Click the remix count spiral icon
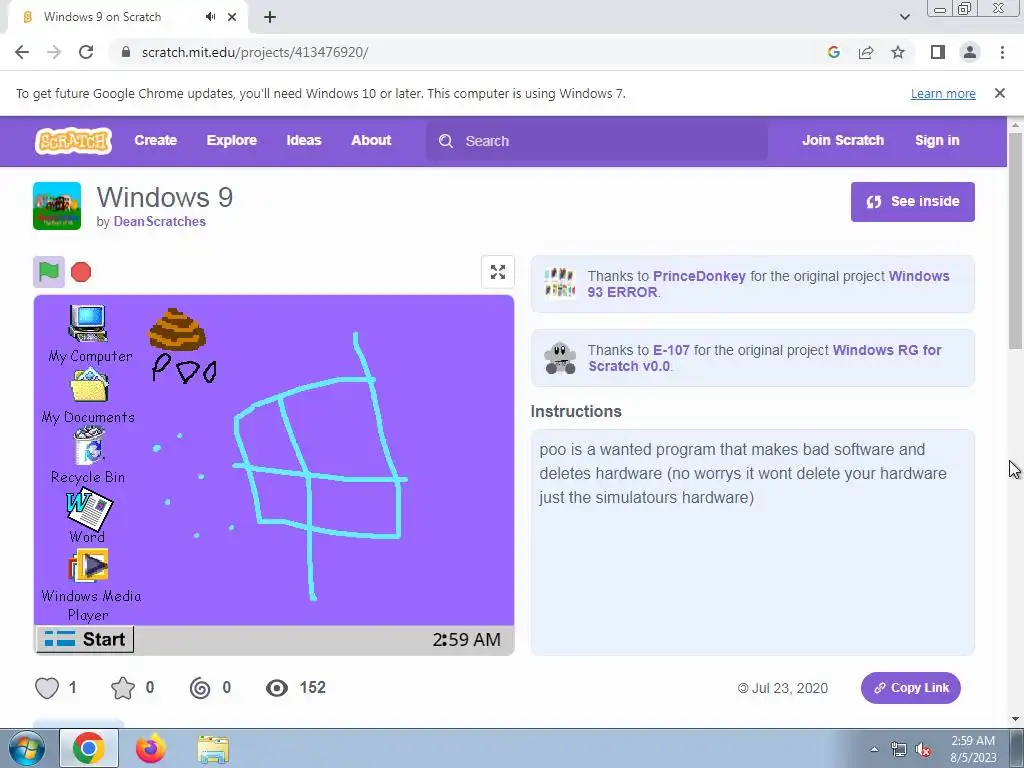 tap(200, 688)
